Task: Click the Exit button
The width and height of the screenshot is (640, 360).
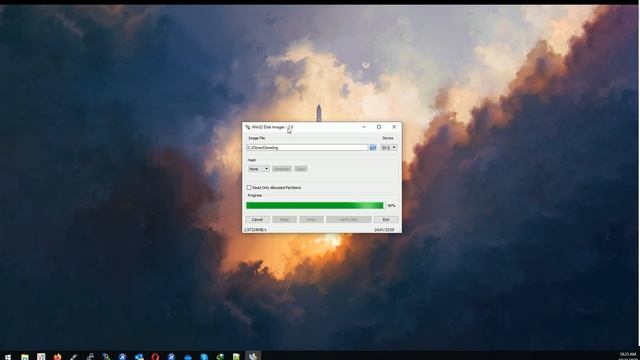Action: pyautogui.click(x=386, y=220)
